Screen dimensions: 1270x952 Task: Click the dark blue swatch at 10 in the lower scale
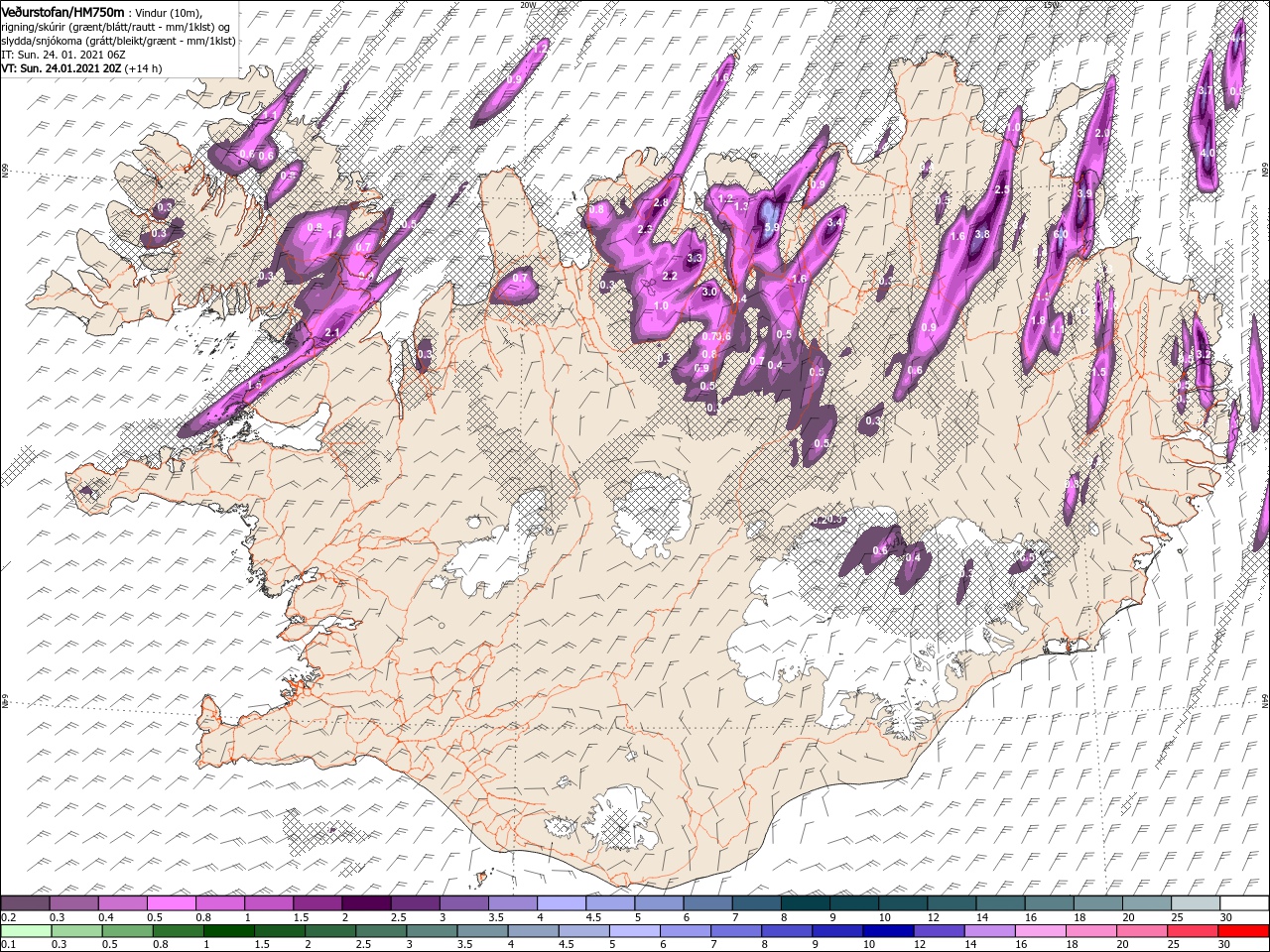click(x=886, y=931)
